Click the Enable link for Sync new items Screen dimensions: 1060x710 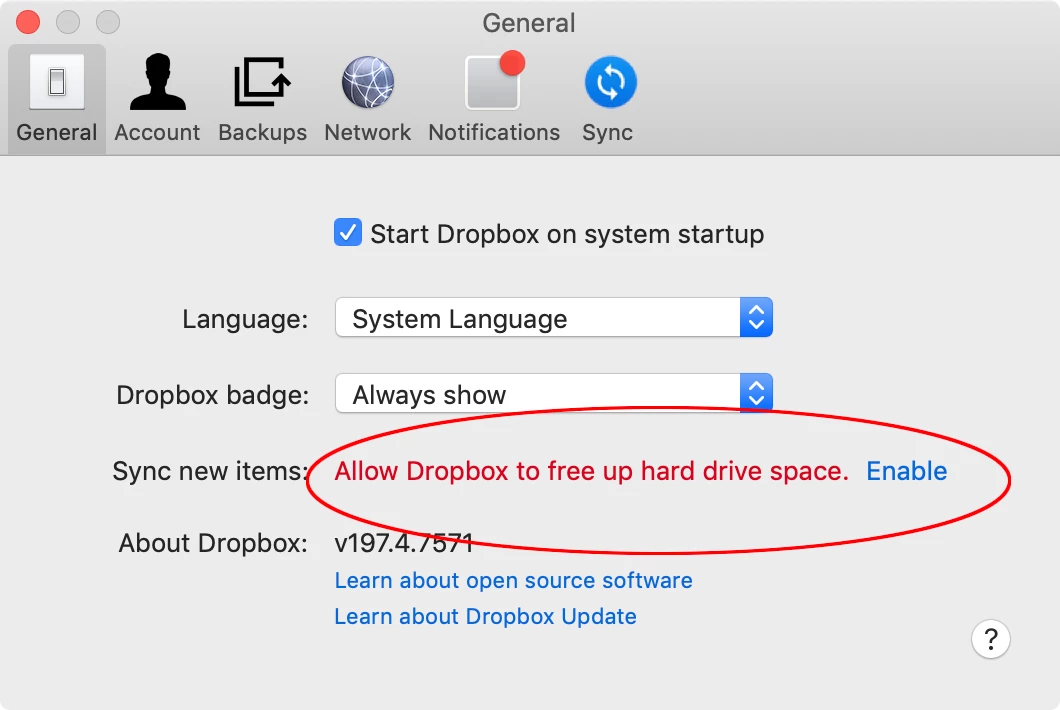click(907, 471)
